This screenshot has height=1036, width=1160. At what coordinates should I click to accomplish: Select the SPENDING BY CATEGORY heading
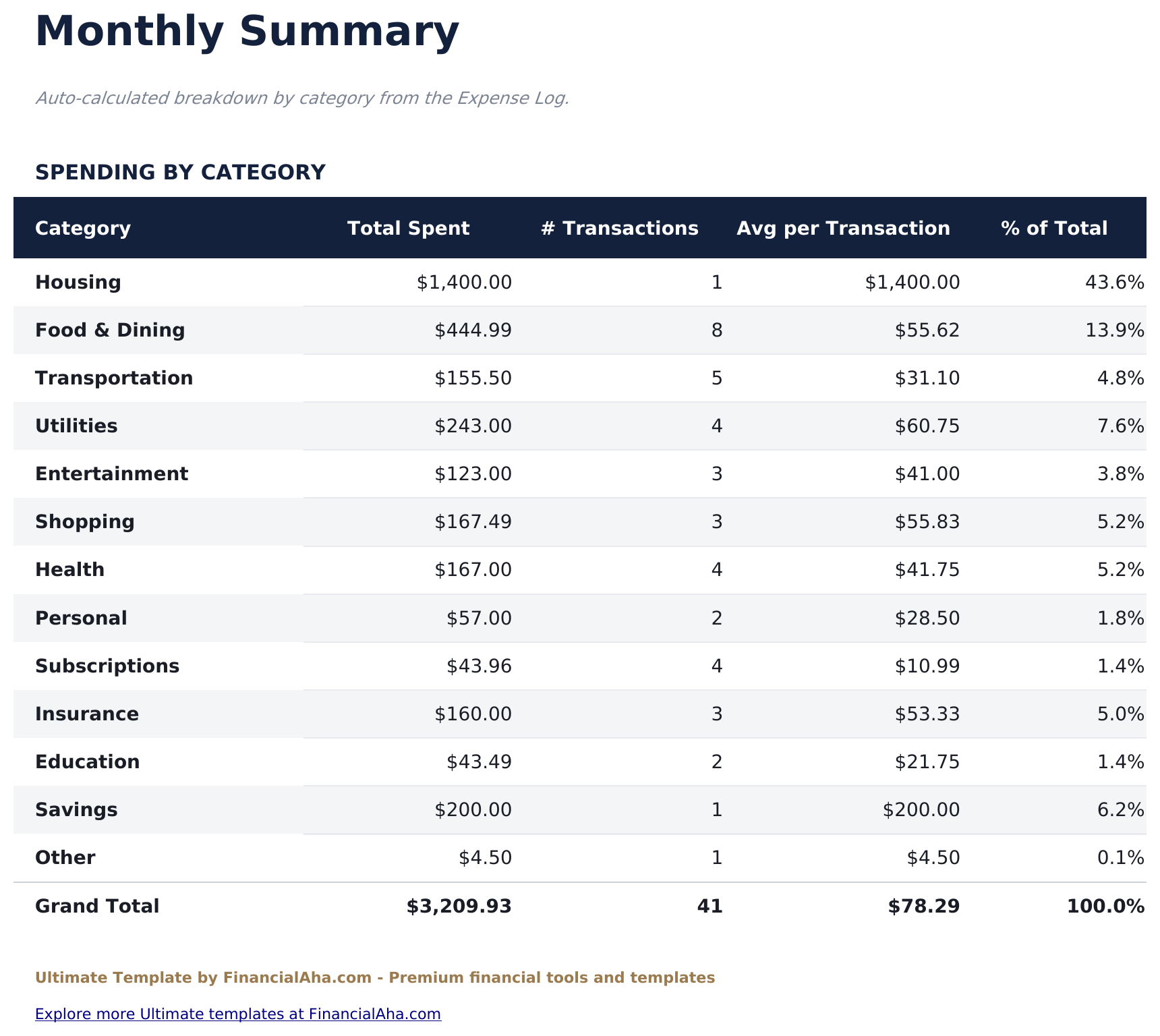pos(181,172)
